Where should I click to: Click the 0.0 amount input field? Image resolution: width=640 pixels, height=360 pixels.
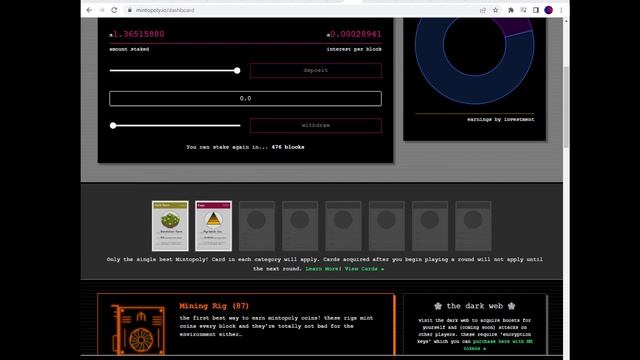click(245, 98)
